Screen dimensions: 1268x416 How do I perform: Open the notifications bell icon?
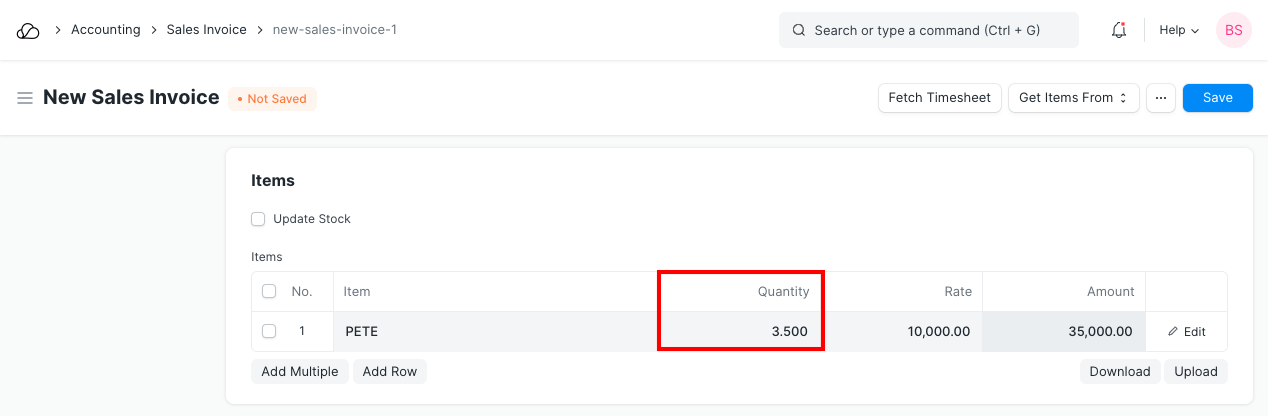tap(1119, 30)
